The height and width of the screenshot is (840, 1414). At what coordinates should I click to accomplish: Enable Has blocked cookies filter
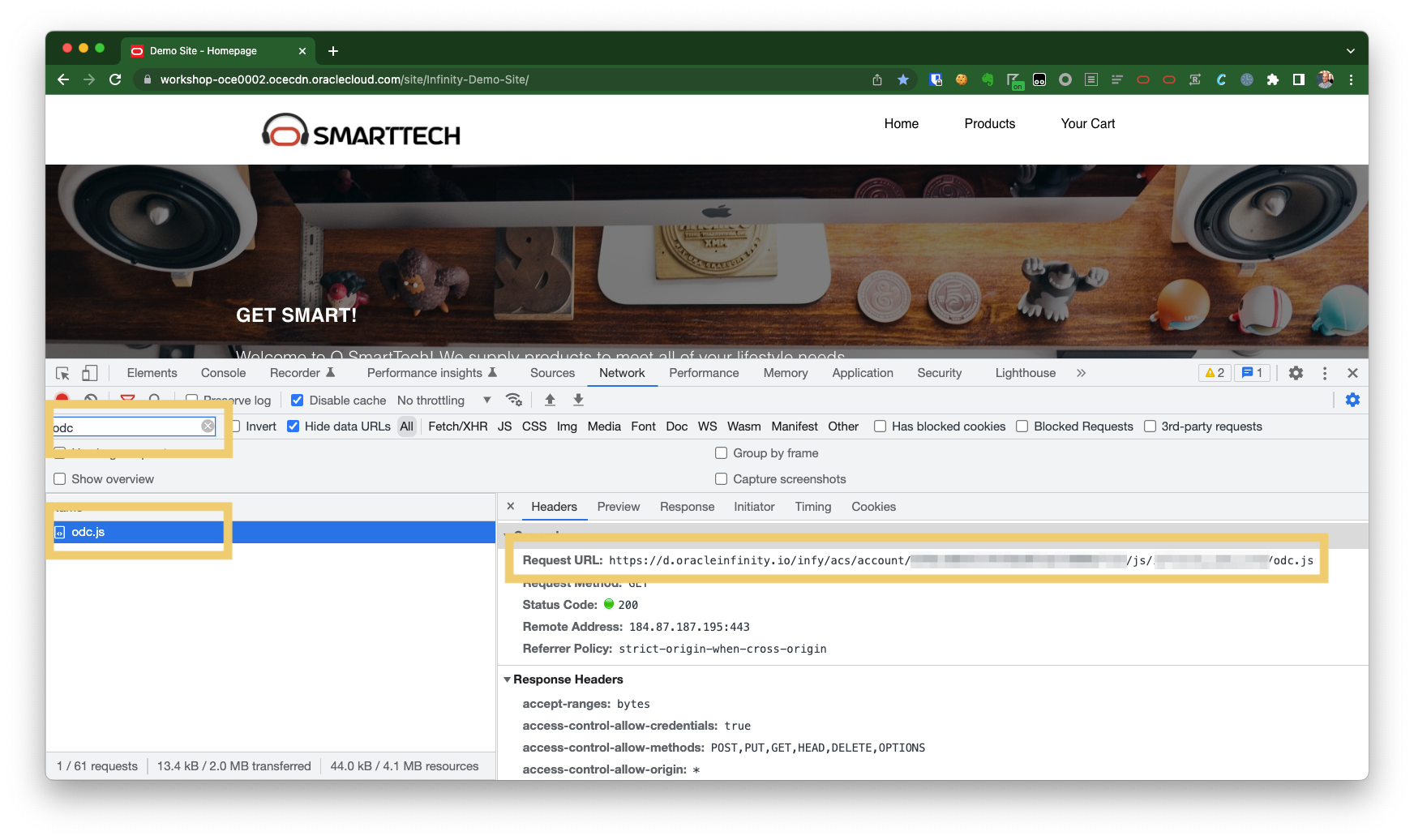click(x=880, y=426)
